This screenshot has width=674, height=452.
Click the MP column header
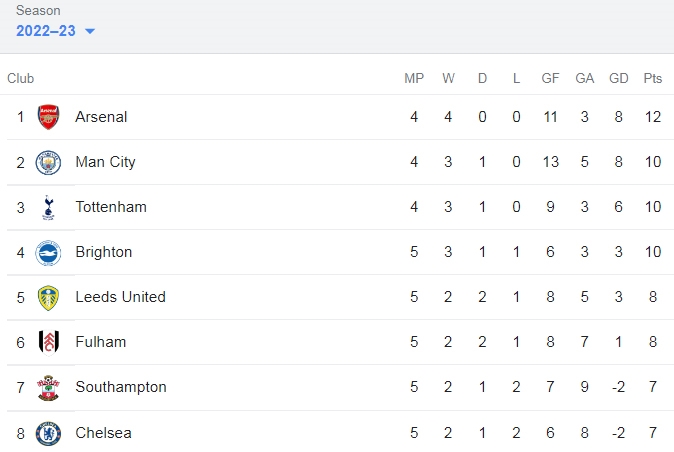coord(414,78)
